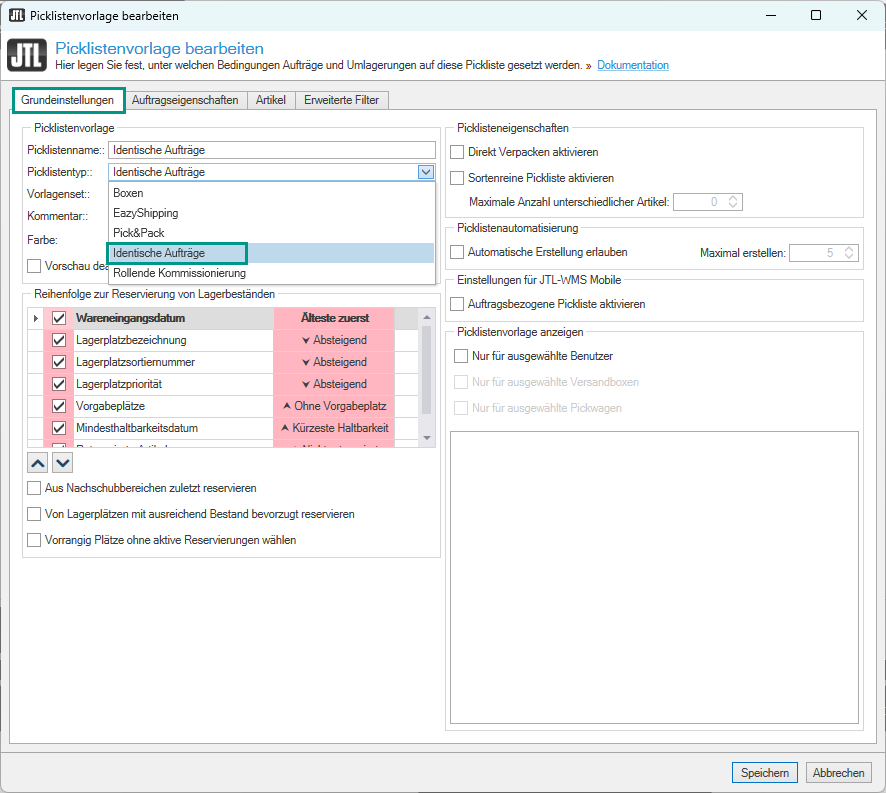
Task: Click the move-down arrow button below list
Action: pyautogui.click(x=62, y=462)
